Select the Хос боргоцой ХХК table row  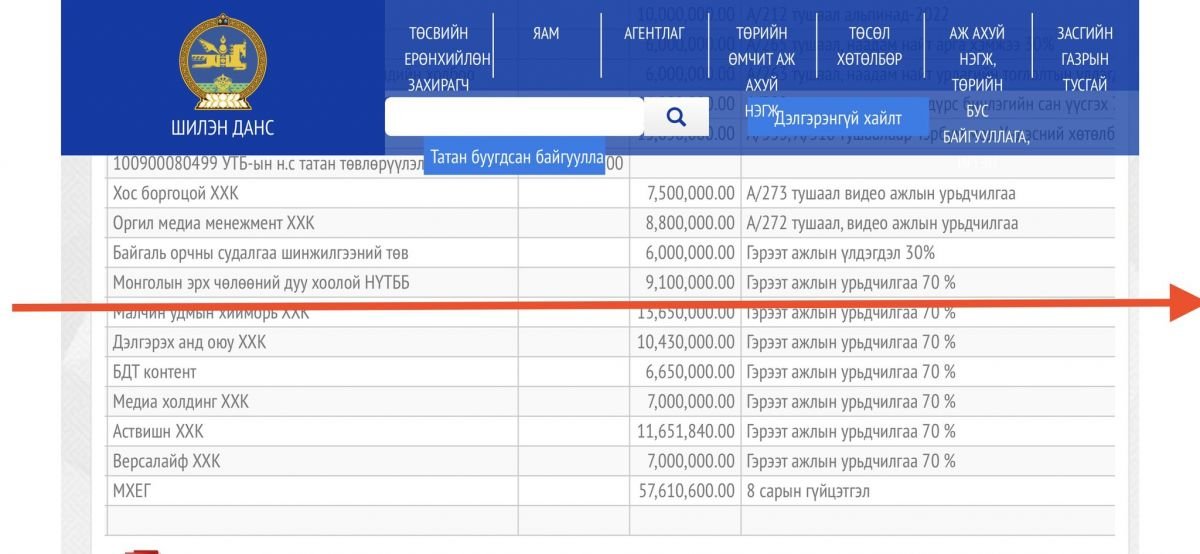176,193
